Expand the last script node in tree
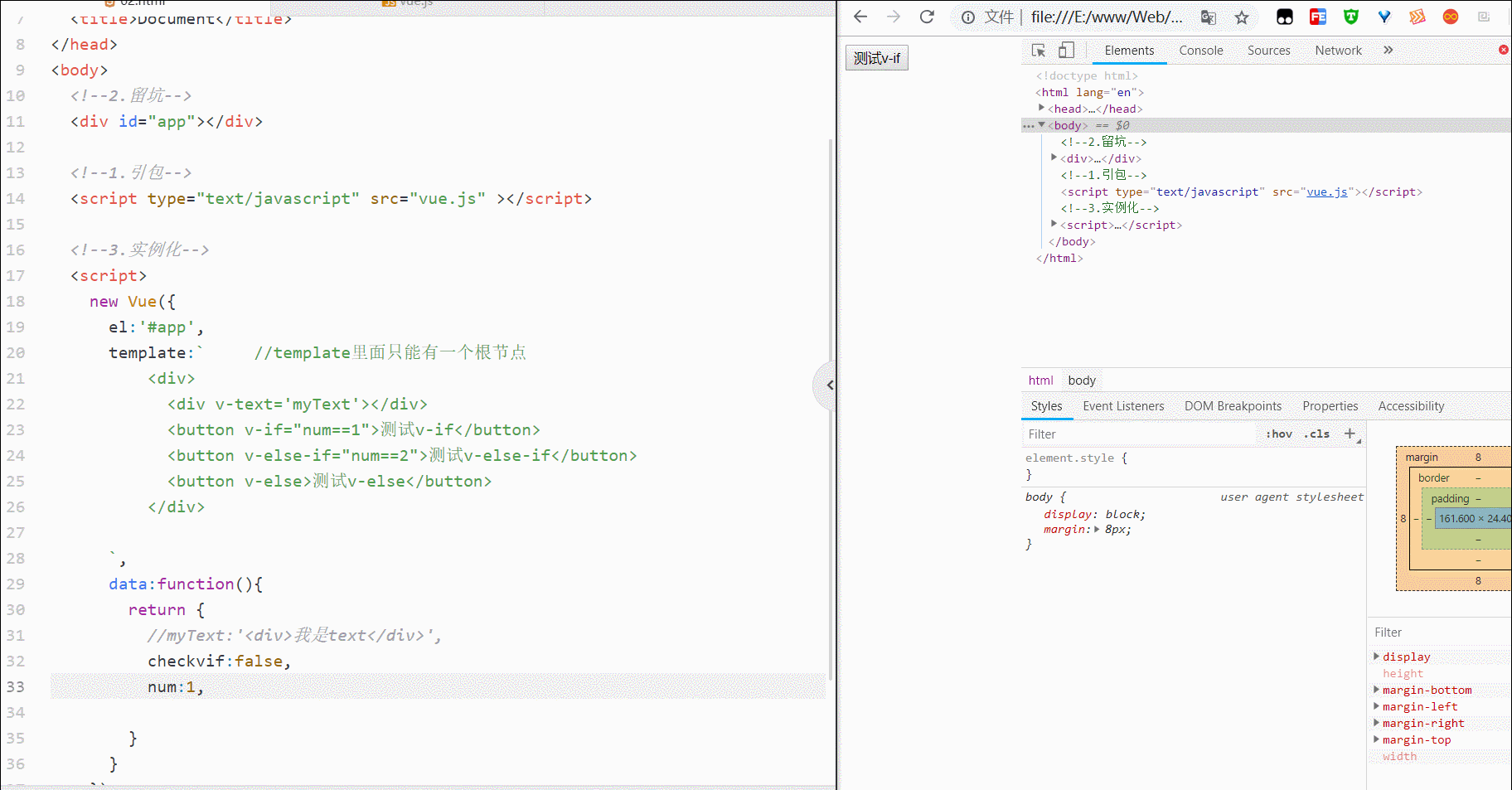The image size is (1512, 790). [1054, 224]
